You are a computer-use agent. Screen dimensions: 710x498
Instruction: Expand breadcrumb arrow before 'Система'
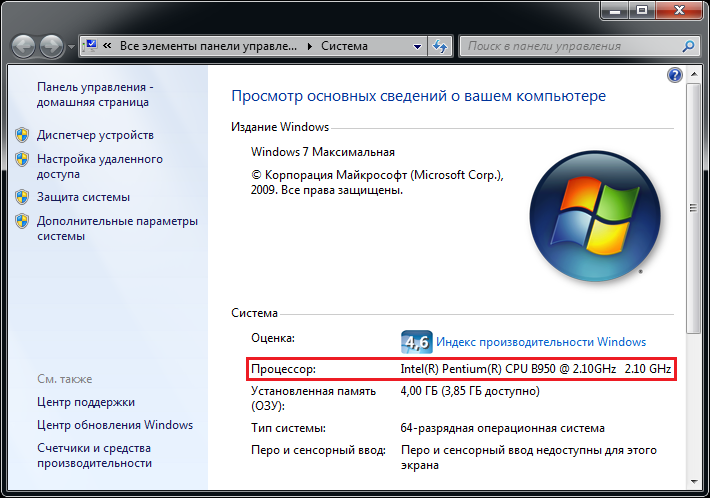pos(310,46)
